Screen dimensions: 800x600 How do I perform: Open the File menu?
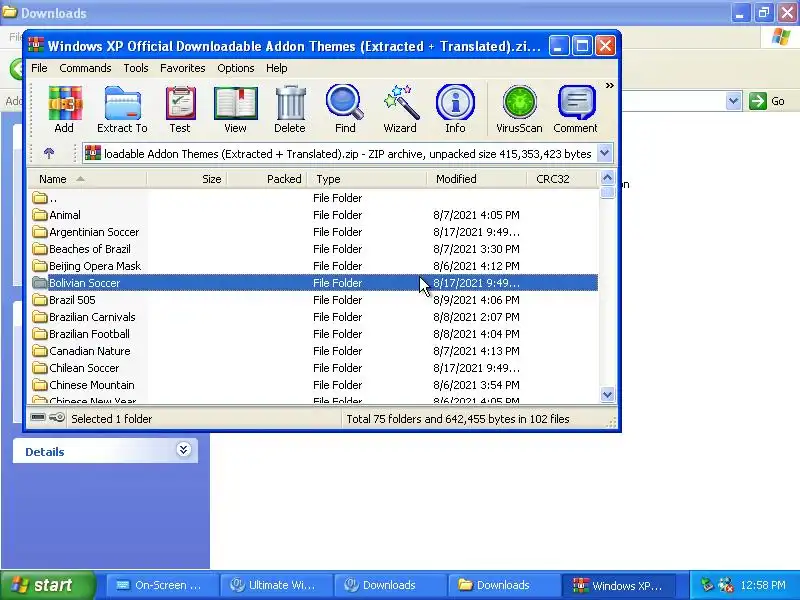point(39,68)
